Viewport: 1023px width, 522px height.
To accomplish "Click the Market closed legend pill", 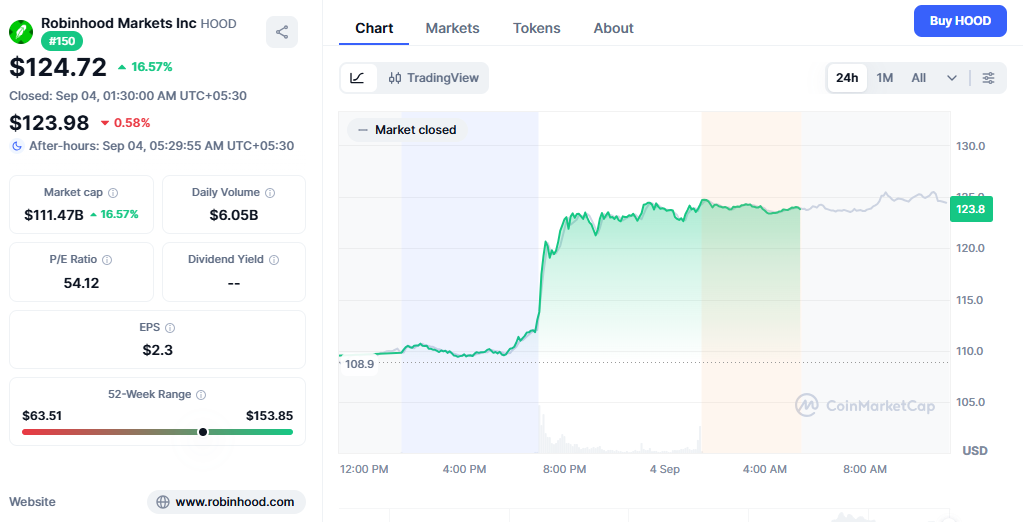I will 406,130.
